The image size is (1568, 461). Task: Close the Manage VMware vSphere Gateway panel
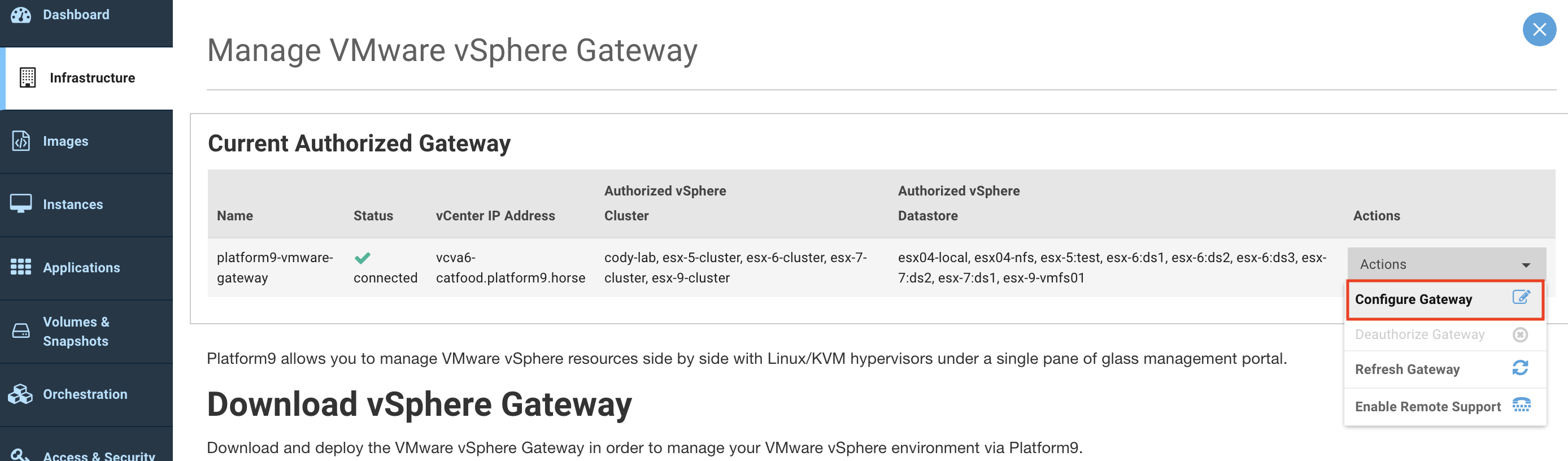tap(1539, 29)
